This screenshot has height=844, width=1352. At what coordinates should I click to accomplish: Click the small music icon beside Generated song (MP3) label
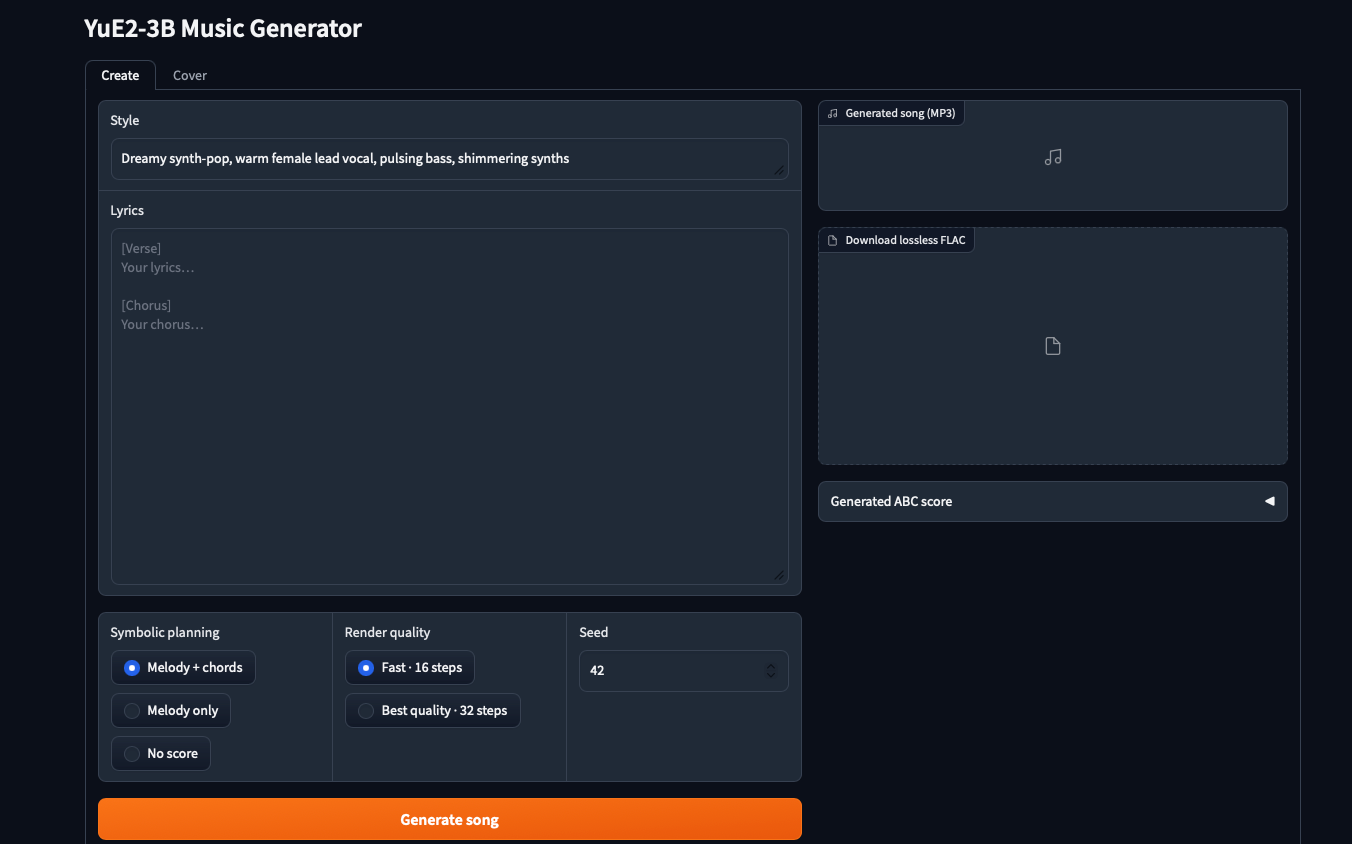click(x=833, y=114)
